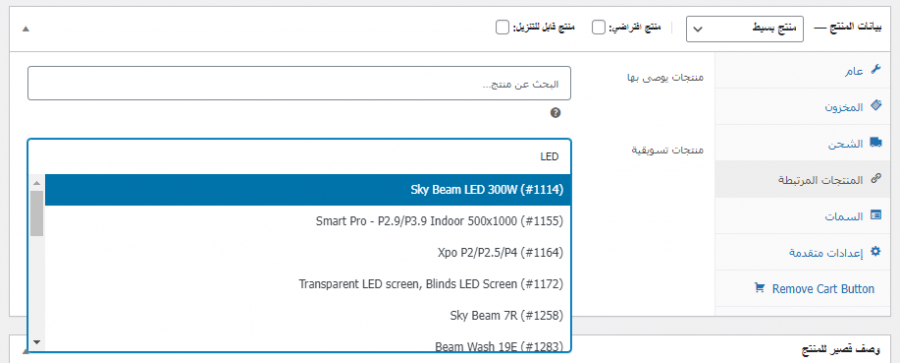Click the help question mark icon

click(x=555, y=113)
